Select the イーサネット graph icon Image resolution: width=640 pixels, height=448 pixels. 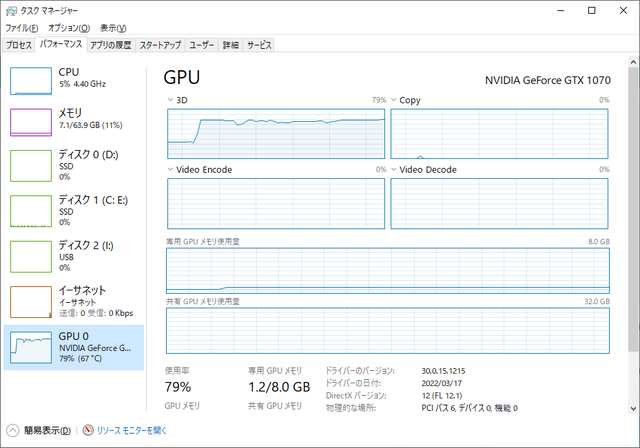[30, 300]
